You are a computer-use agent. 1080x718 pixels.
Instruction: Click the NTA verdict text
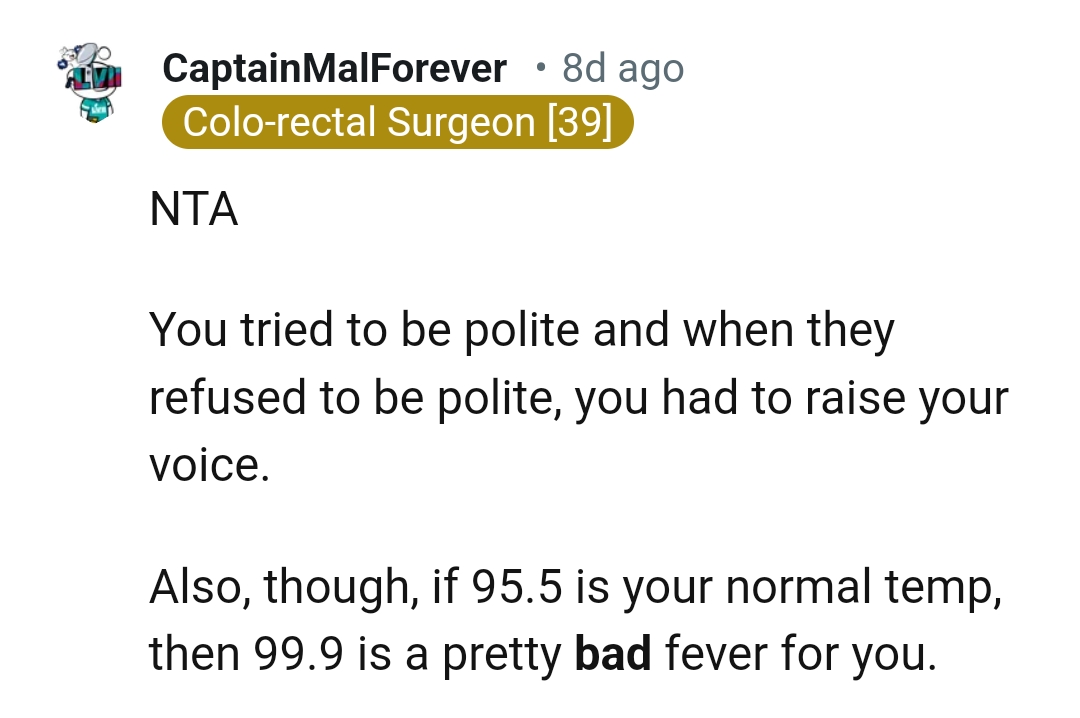coord(193,210)
